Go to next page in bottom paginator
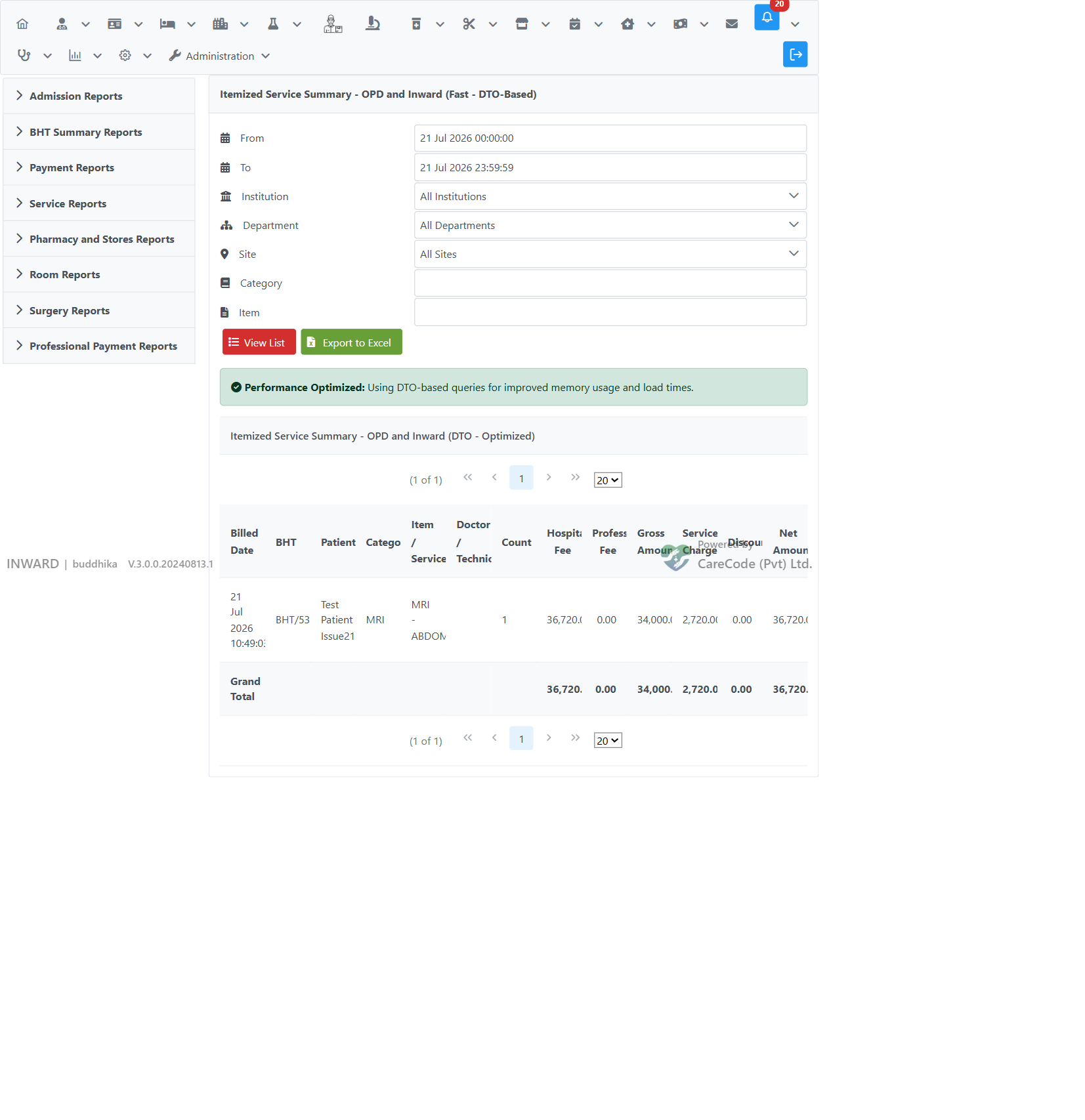This screenshot has height=1120, width=1085. click(549, 738)
